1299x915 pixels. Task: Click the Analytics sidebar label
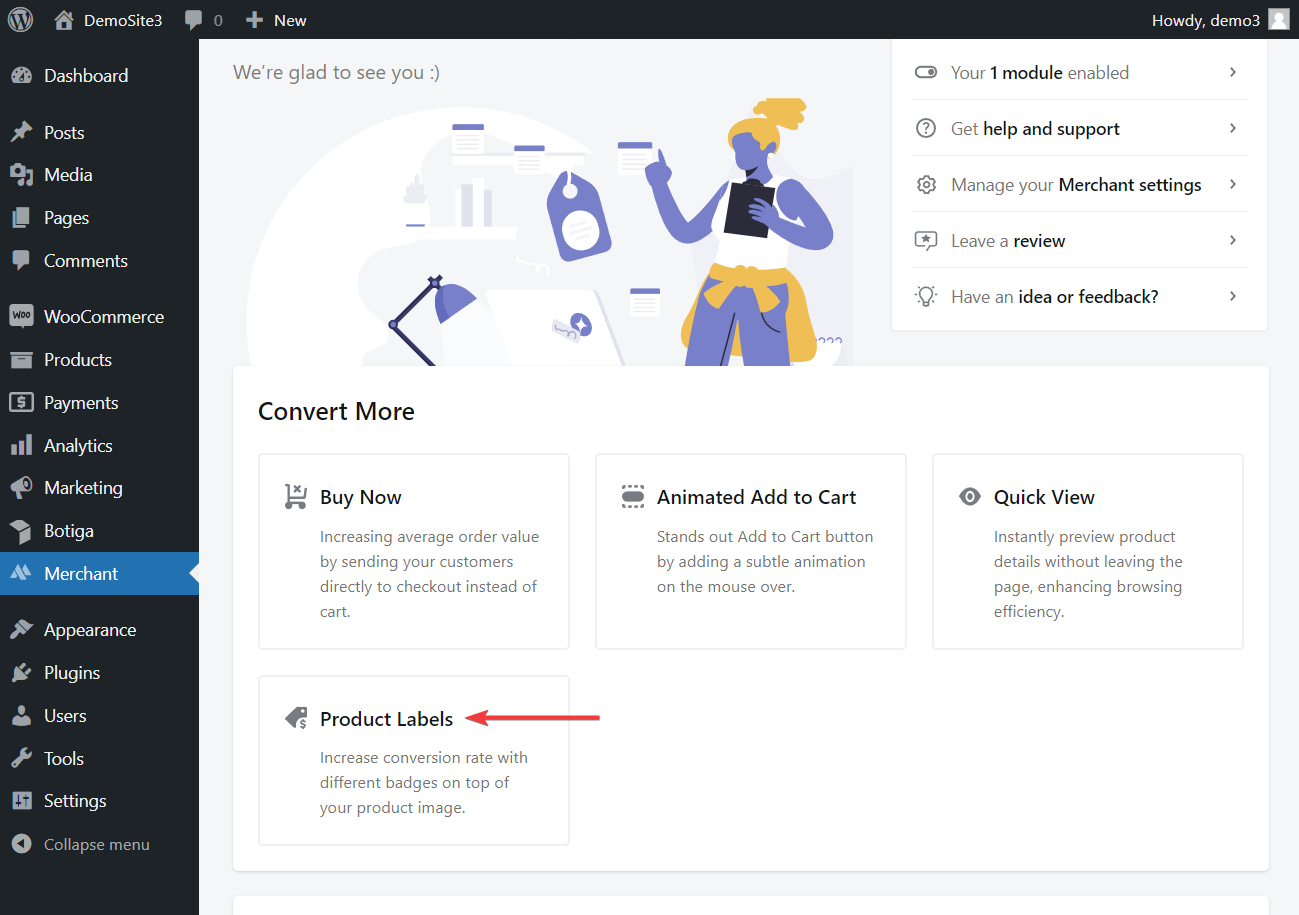(x=78, y=446)
